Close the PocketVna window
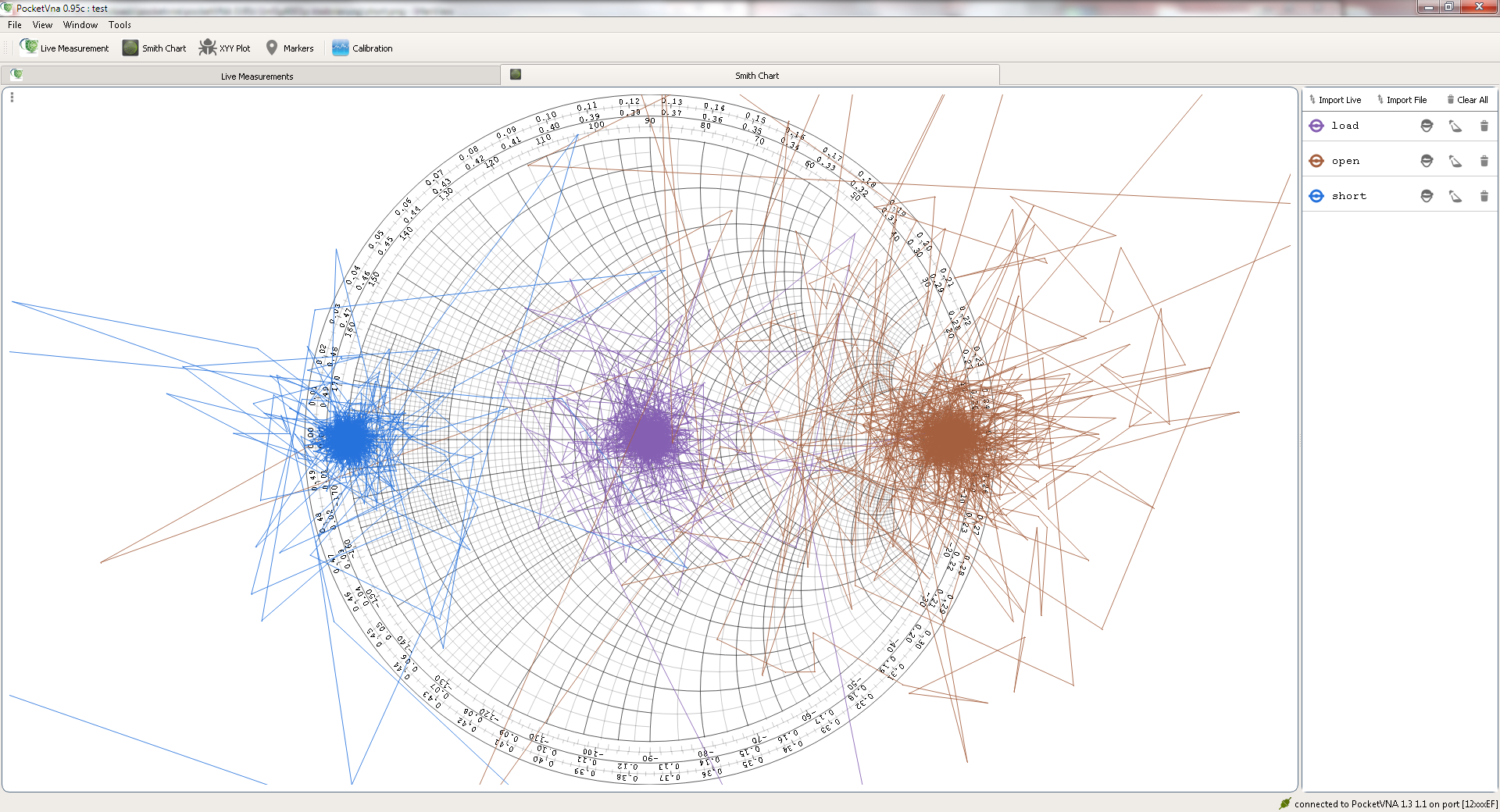 tap(1478, 7)
